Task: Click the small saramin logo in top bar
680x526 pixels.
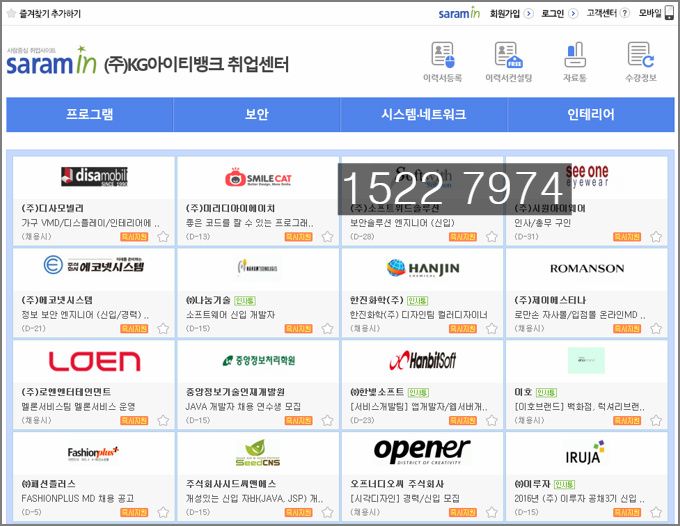Action: point(459,13)
